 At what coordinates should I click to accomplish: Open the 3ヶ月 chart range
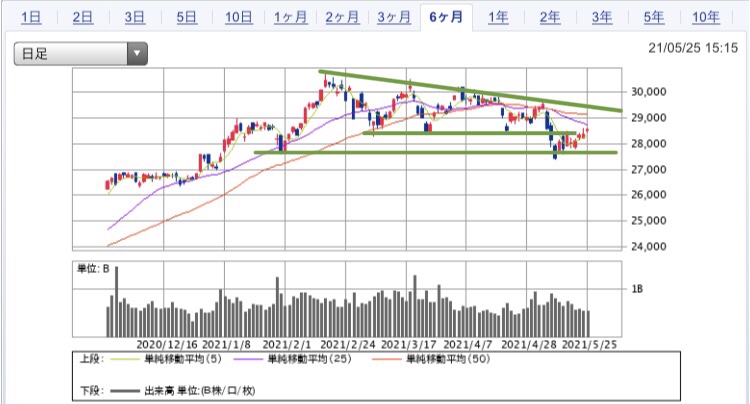(x=394, y=18)
